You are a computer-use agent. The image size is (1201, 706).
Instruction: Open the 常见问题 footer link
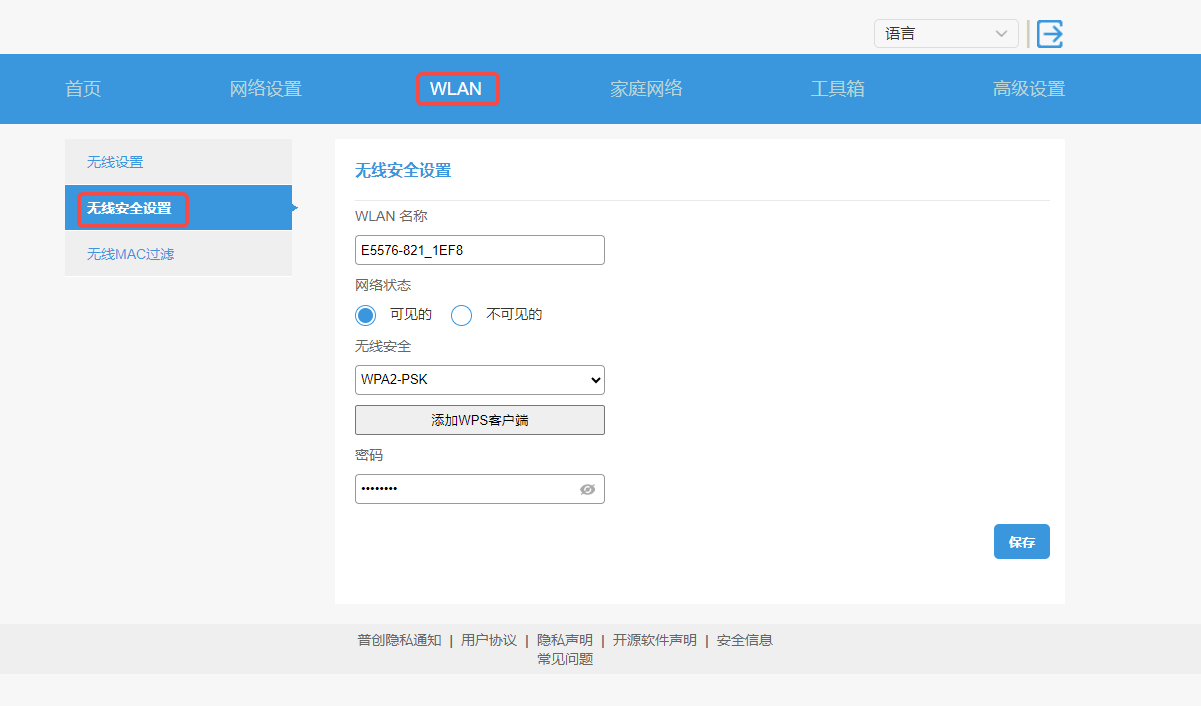coord(565,659)
